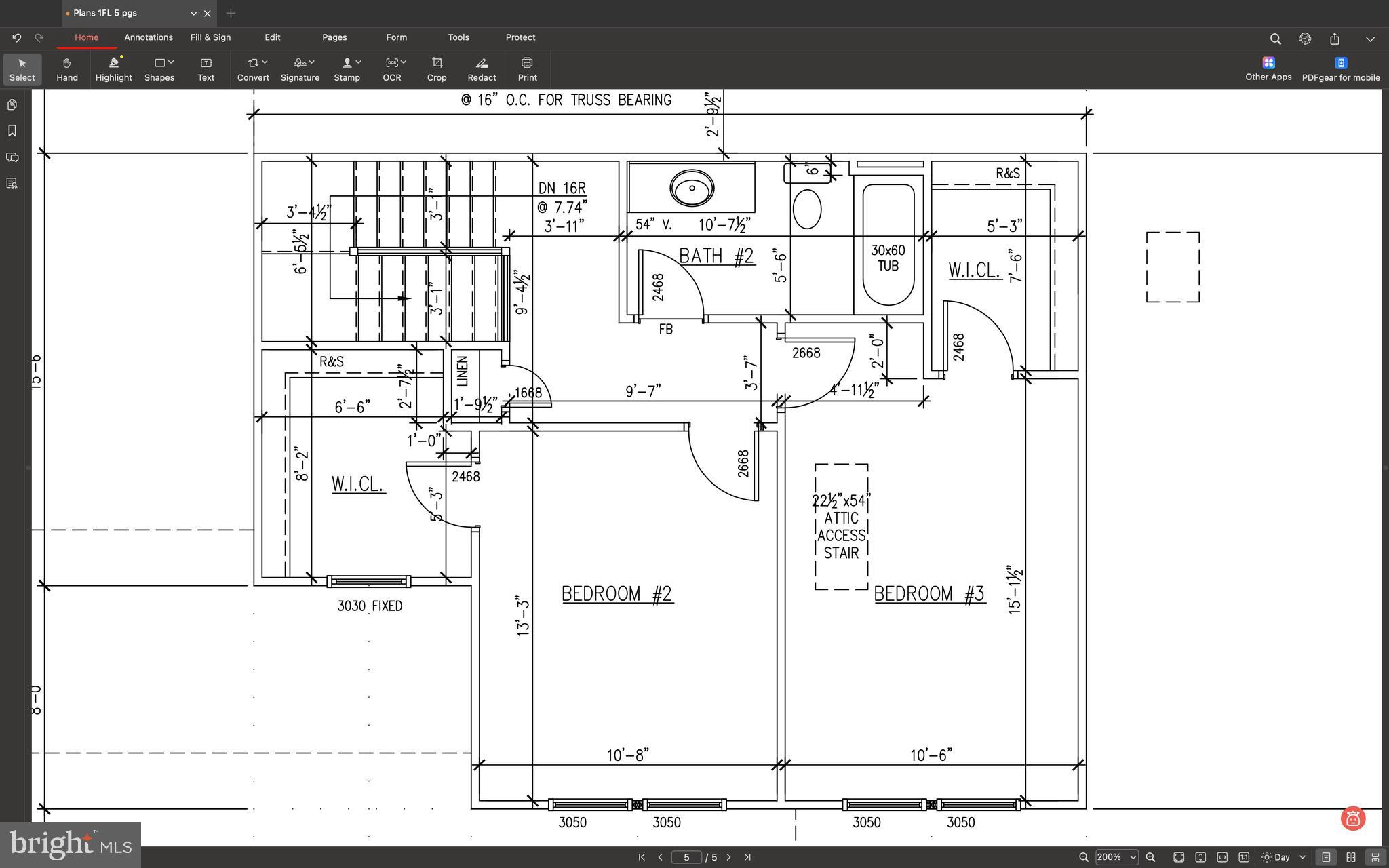Image resolution: width=1389 pixels, height=868 pixels.
Task: Switch to the Annotations tab
Action: click(x=149, y=37)
